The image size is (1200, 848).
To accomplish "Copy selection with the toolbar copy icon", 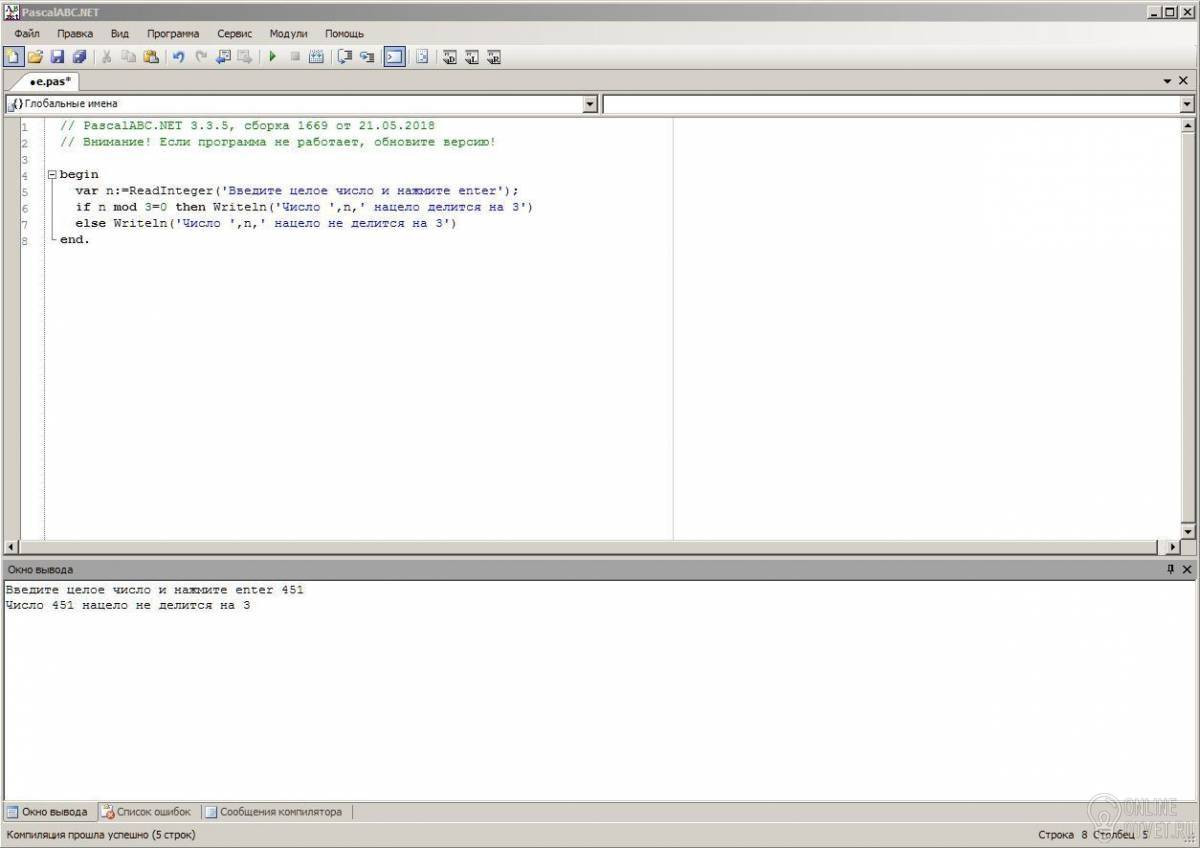I will tap(128, 57).
